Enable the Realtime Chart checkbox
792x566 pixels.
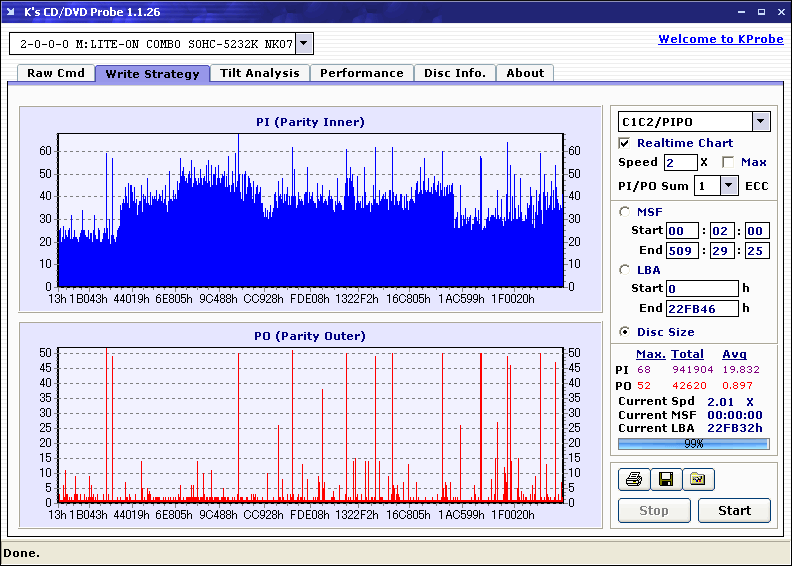click(625, 143)
